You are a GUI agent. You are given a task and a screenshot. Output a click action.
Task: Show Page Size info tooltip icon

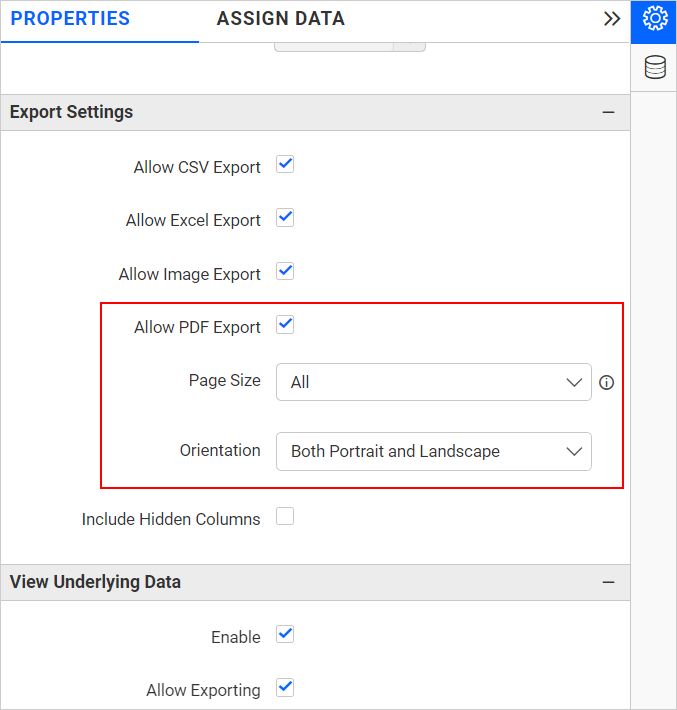pos(606,383)
